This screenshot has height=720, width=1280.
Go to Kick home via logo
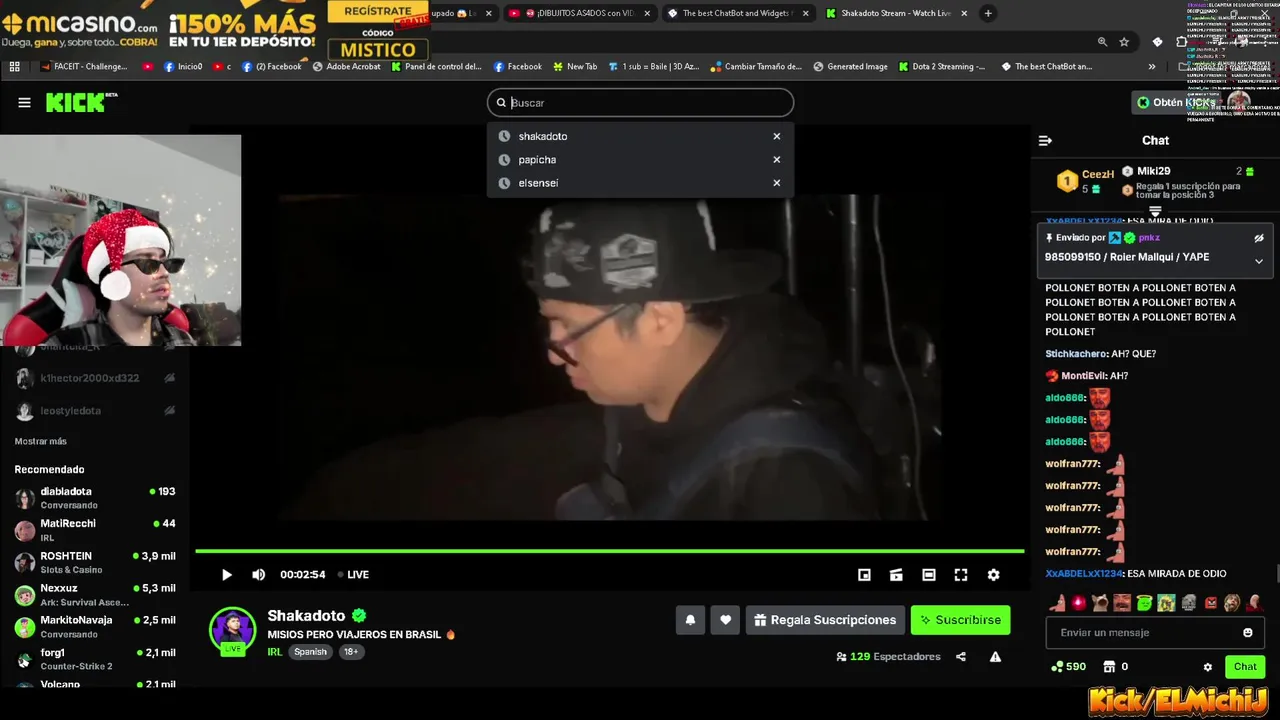pos(81,102)
